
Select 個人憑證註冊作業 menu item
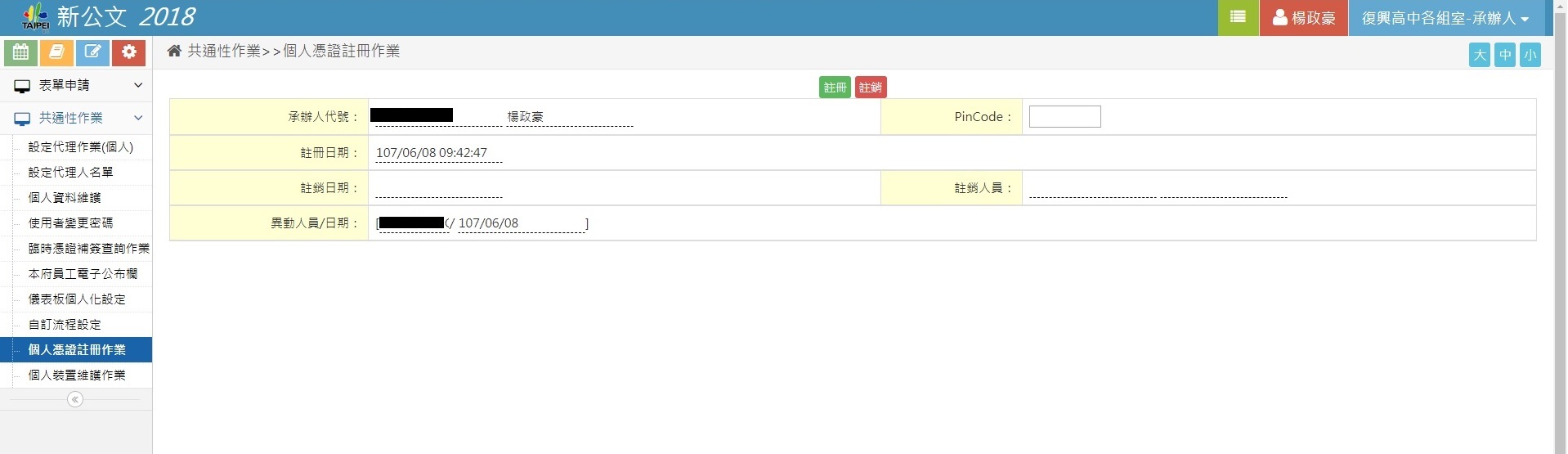(76, 350)
